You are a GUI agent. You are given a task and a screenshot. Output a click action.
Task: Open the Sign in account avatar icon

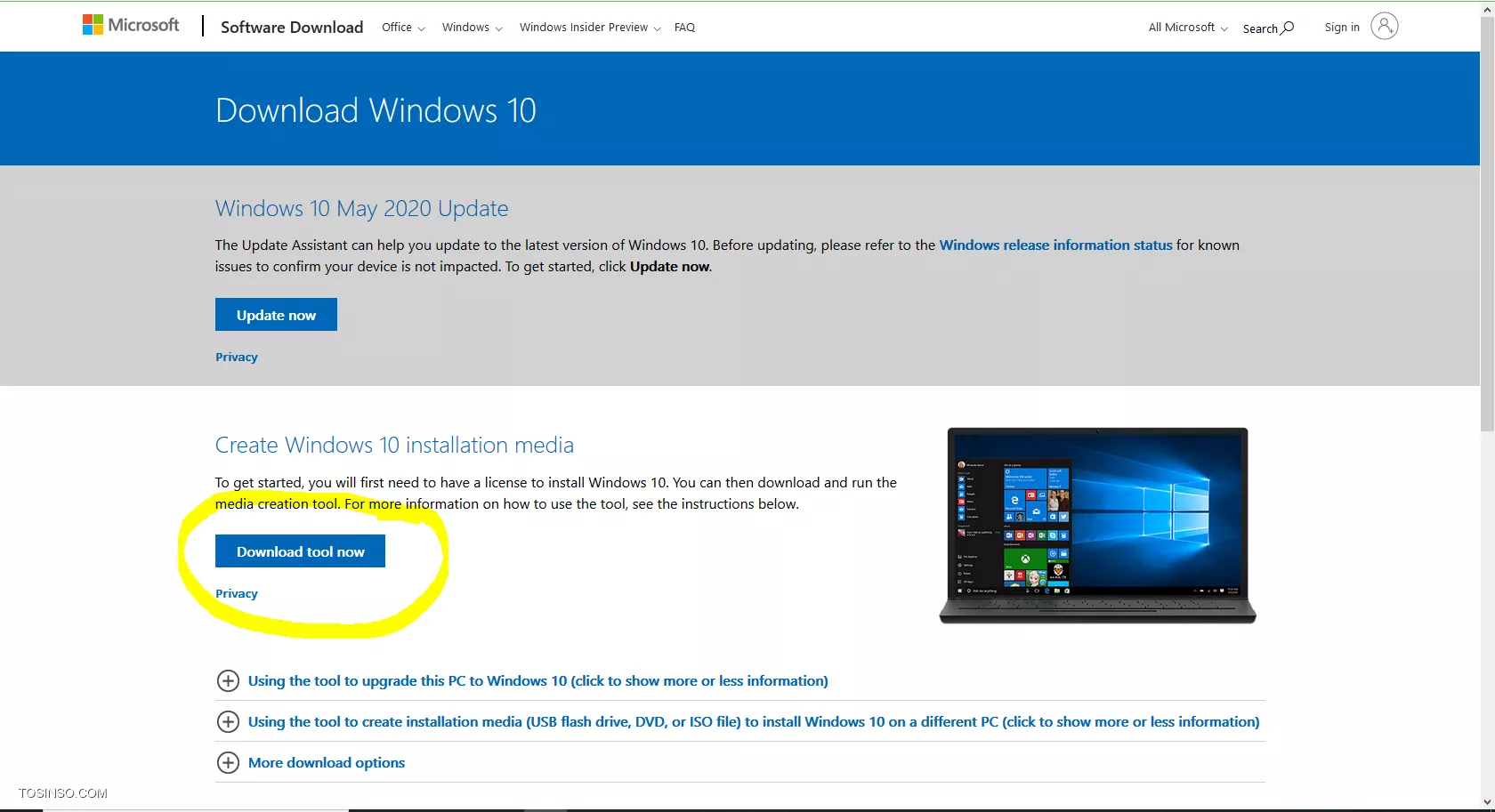[x=1385, y=26]
